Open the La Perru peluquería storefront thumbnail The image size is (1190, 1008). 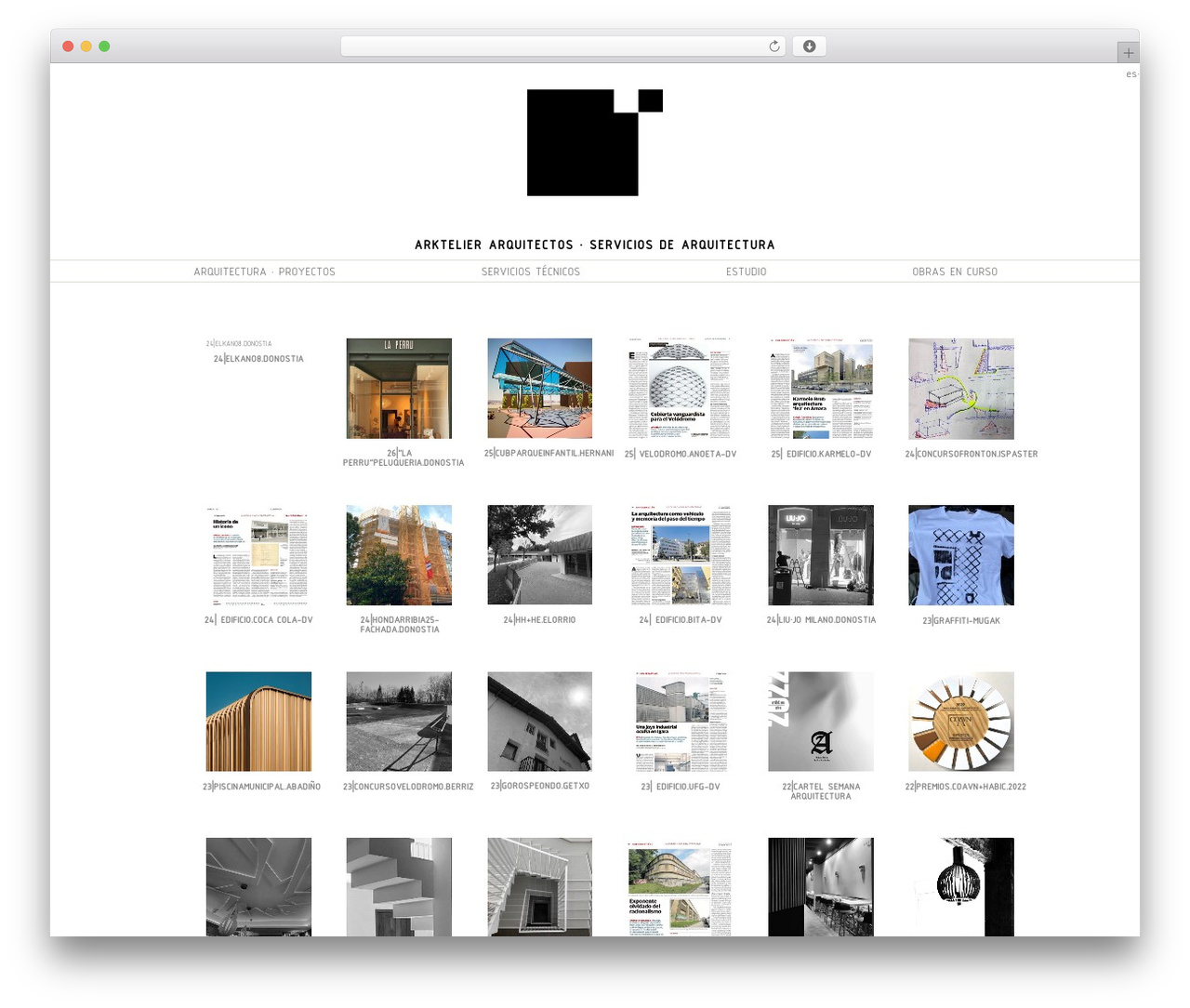tap(399, 389)
